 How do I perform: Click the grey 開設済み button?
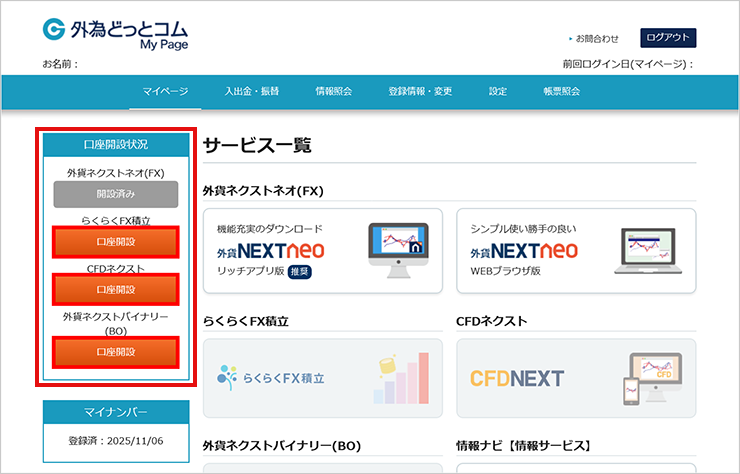[116, 194]
